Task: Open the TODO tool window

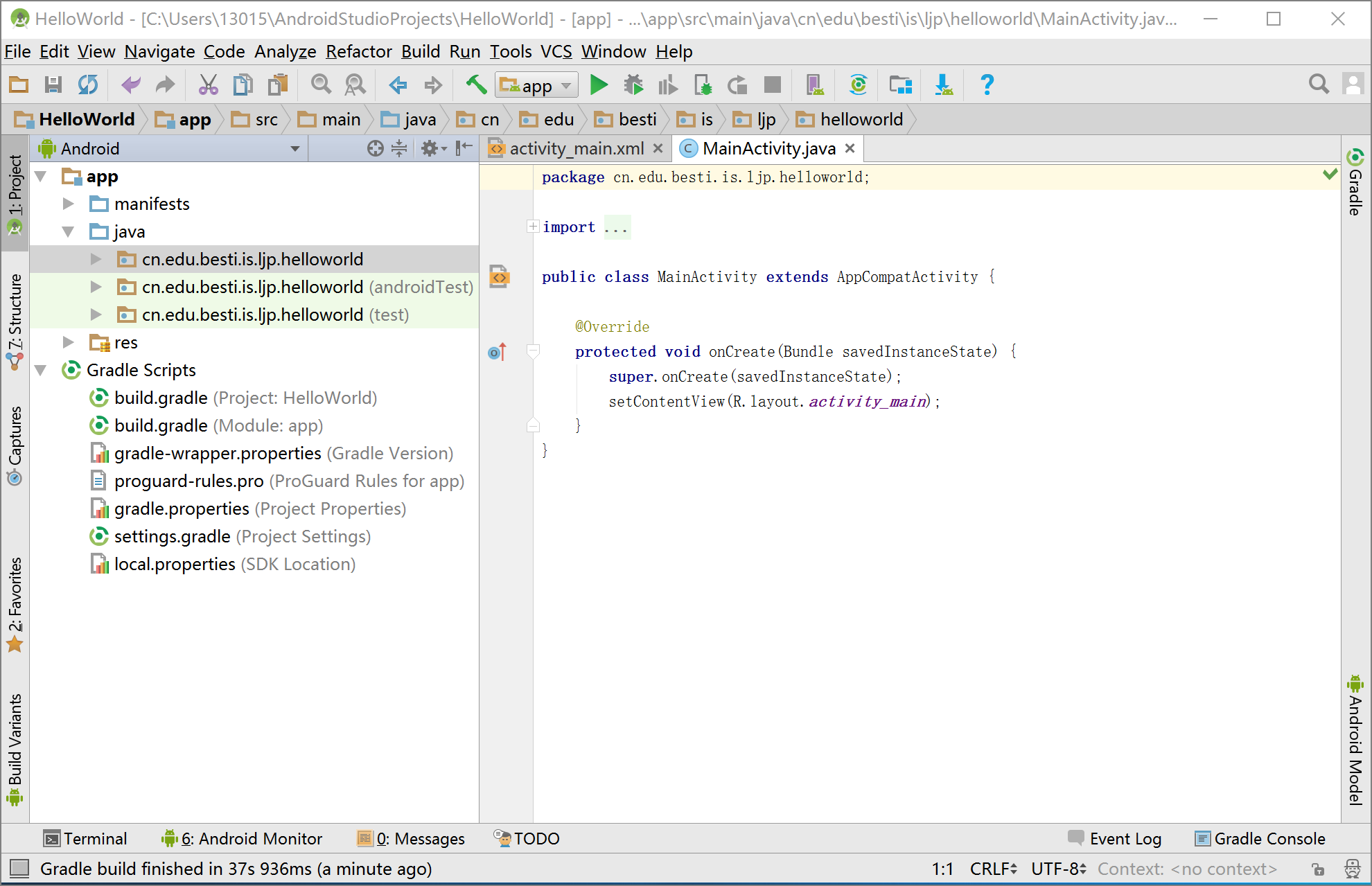Action: click(x=527, y=838)
